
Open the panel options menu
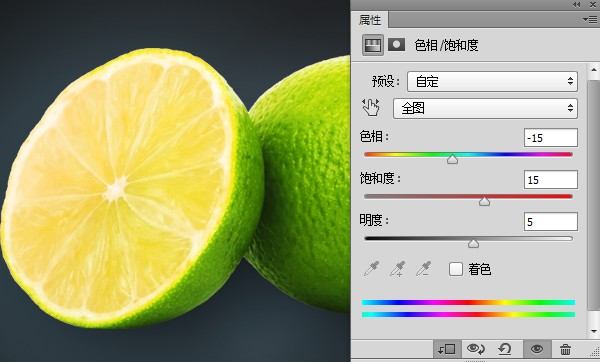pos(589,19)
